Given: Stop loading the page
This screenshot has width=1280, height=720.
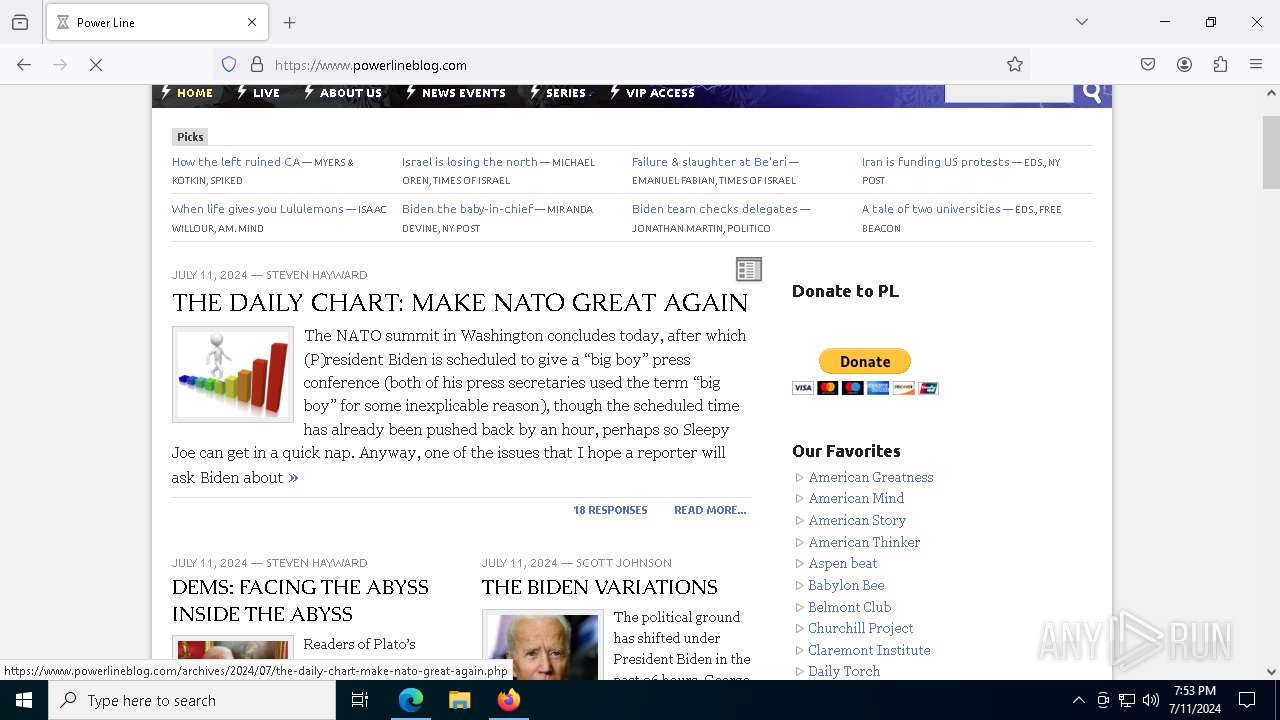Looking at the screenshot, I should 96,65.
